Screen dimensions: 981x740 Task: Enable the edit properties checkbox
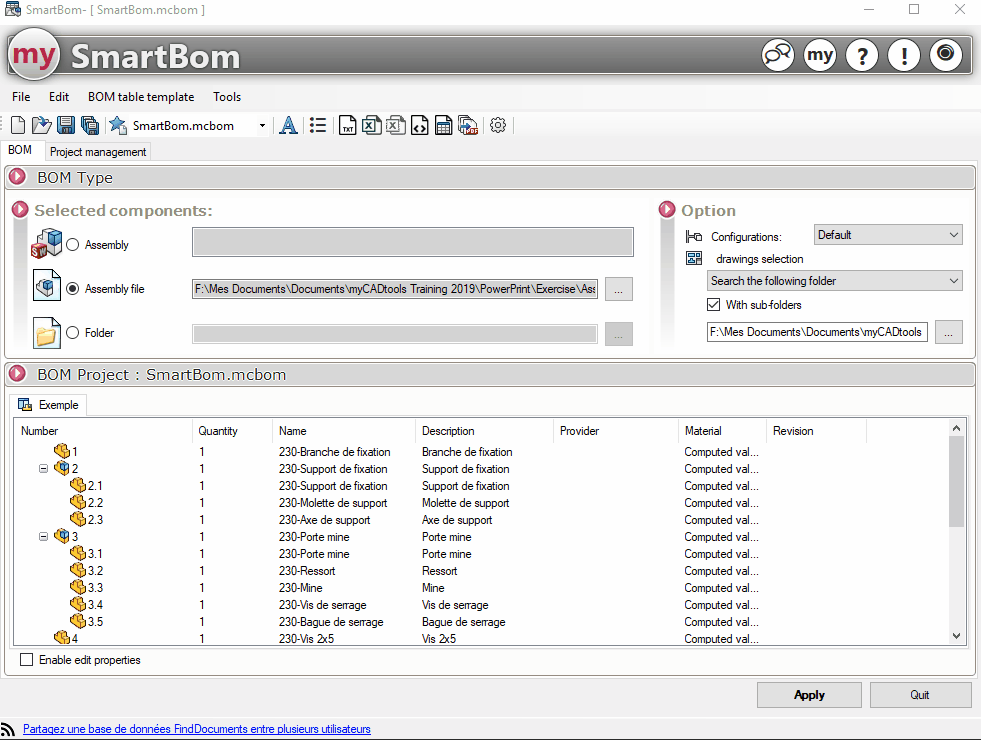(25, 659)
